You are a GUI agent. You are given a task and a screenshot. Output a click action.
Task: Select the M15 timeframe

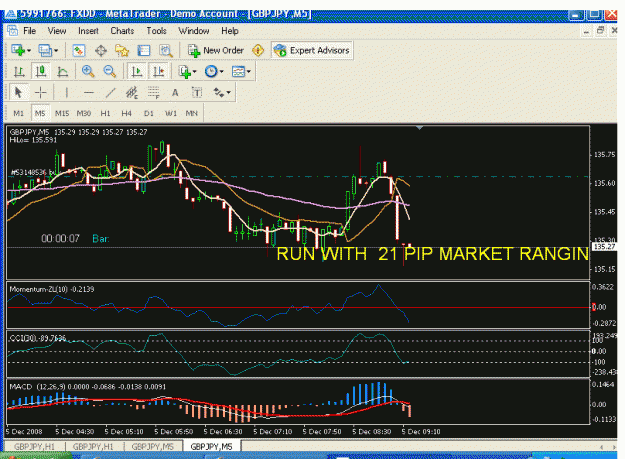[62, 113]
